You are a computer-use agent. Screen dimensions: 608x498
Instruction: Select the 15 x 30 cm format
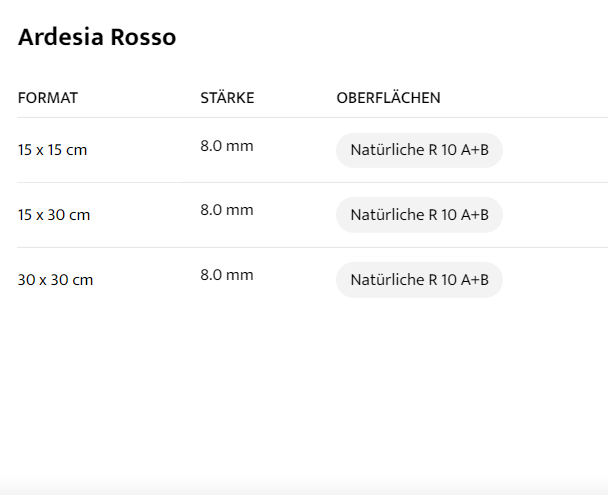(x=54, y=215)
